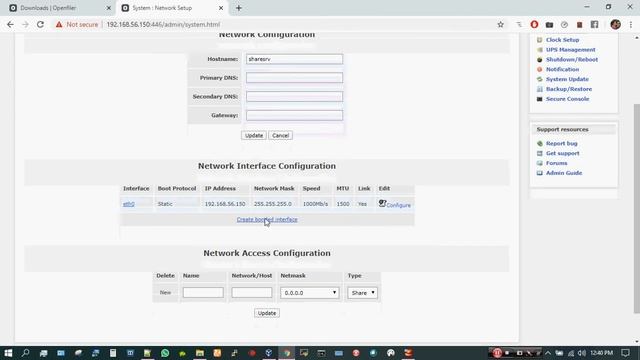Click the Network/Host input field
Image resolution: width=640 pixels, height=360 pixels.
[x=252, y=293]
